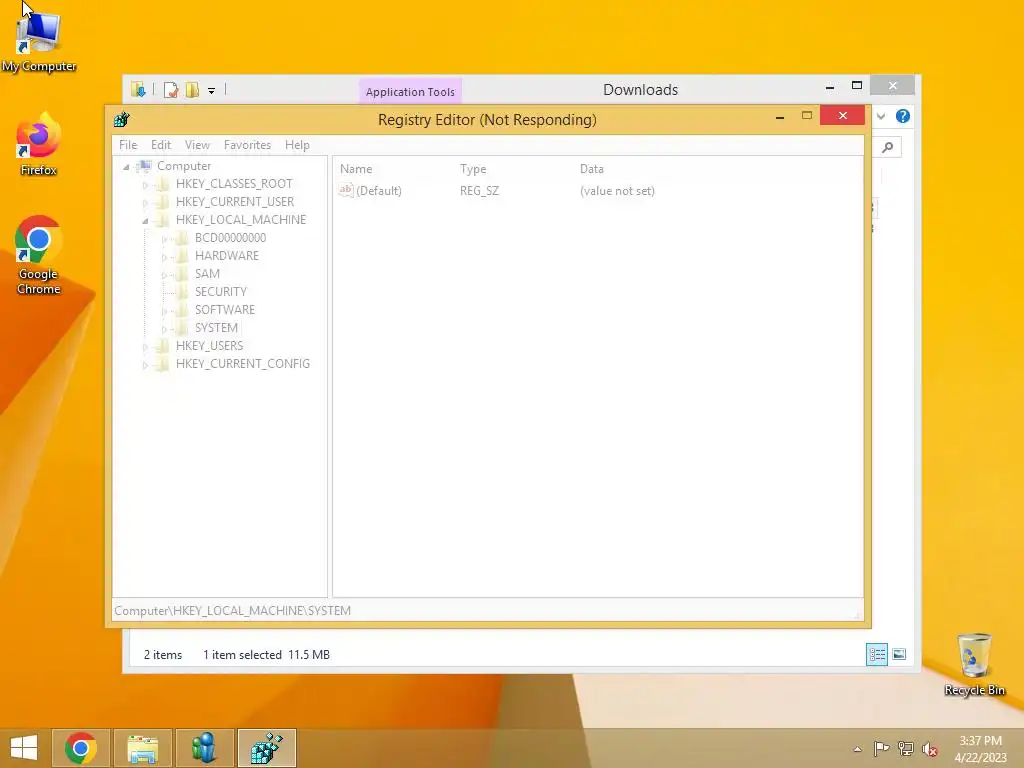Click the search magnifier in Downloads window

click(888, 147)
